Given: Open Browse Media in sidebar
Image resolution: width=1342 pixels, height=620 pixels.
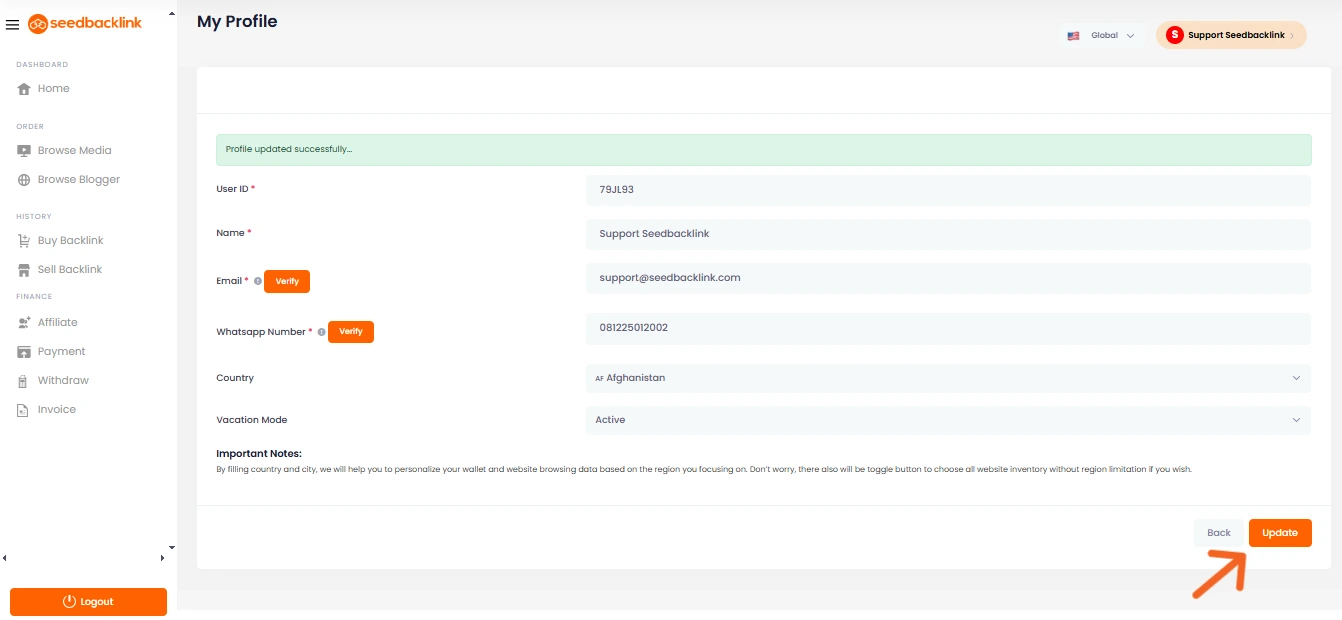Looking at the screenshot, I should (x=74, y=151).
